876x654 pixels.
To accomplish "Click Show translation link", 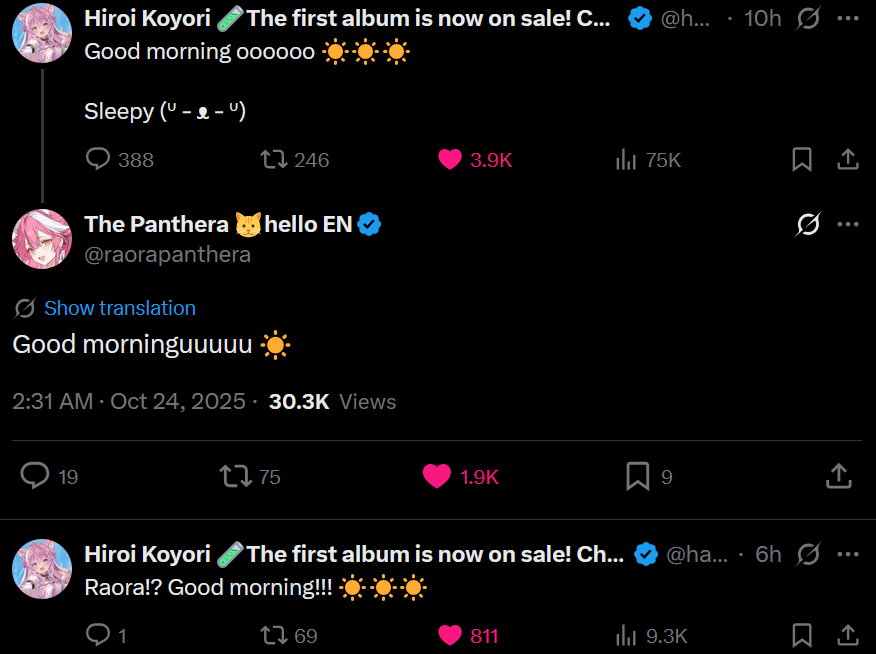I will click(x=119, y=308).
